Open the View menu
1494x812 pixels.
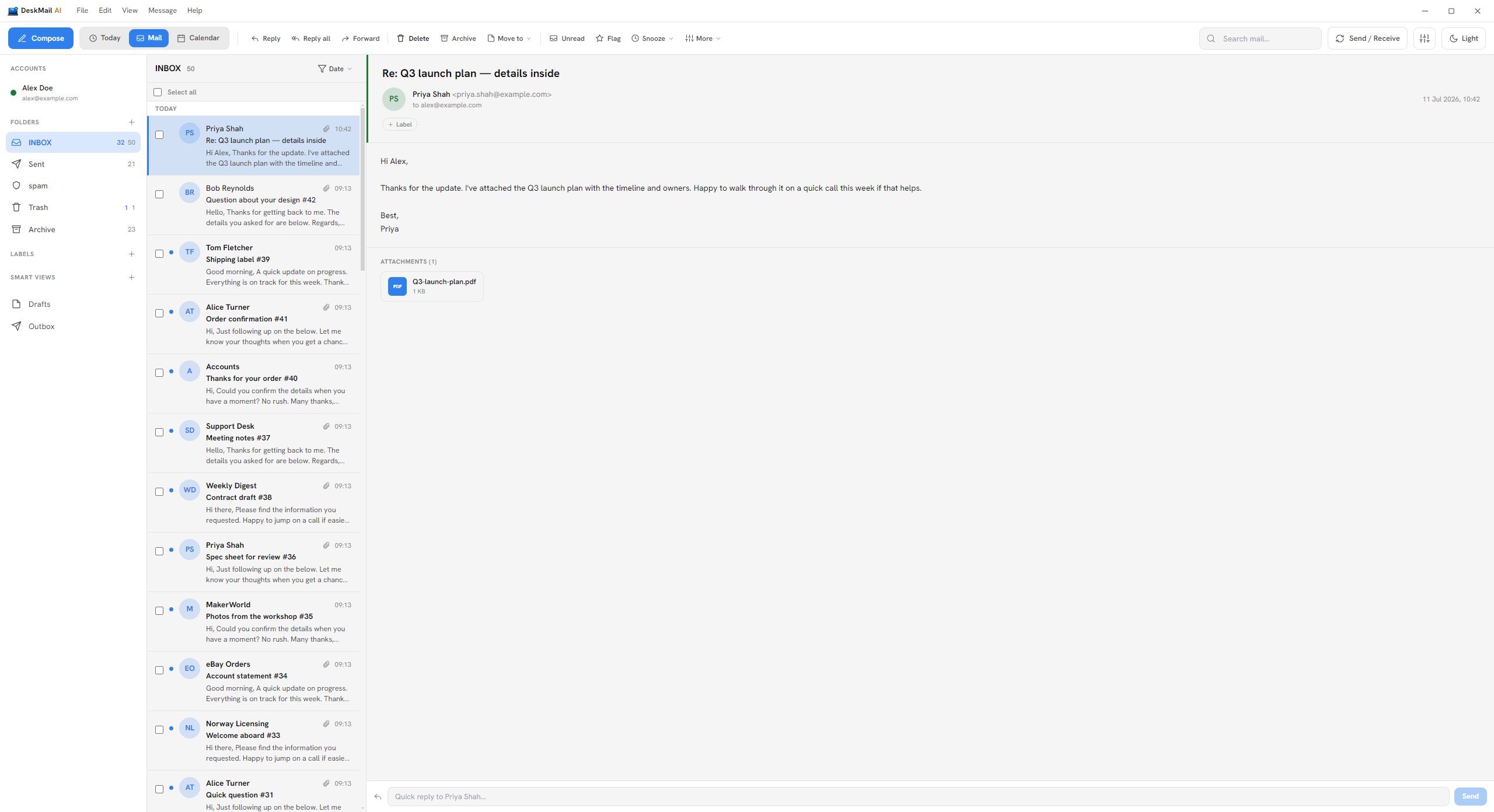[130, 10]
